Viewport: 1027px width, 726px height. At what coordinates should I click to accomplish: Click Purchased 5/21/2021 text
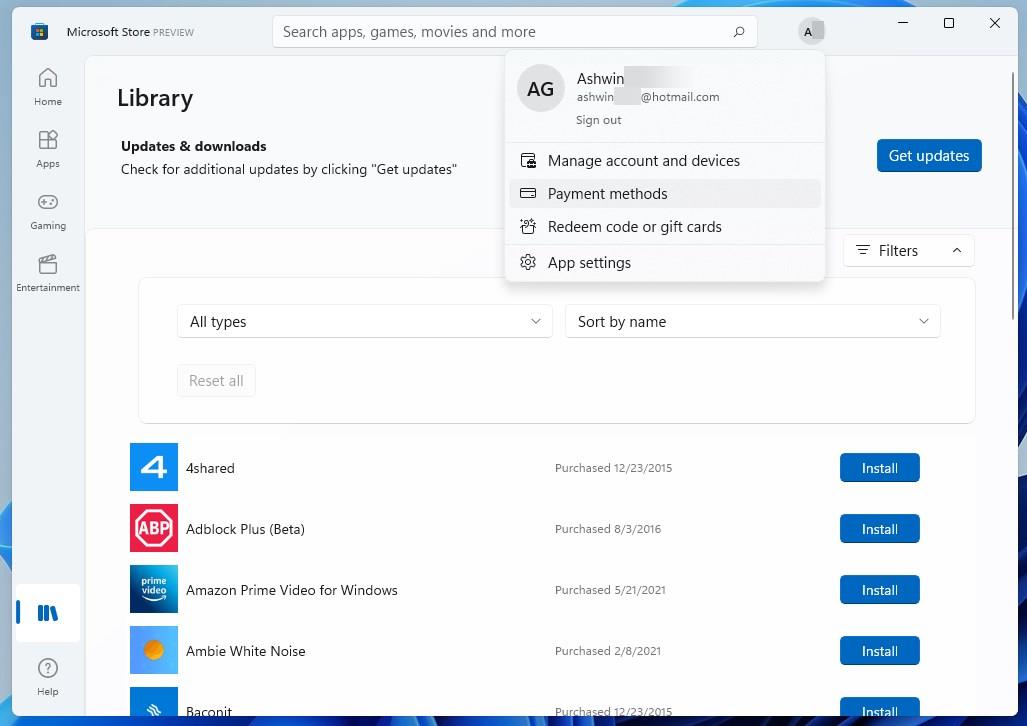pyautogui.click(x=610, y=590)
